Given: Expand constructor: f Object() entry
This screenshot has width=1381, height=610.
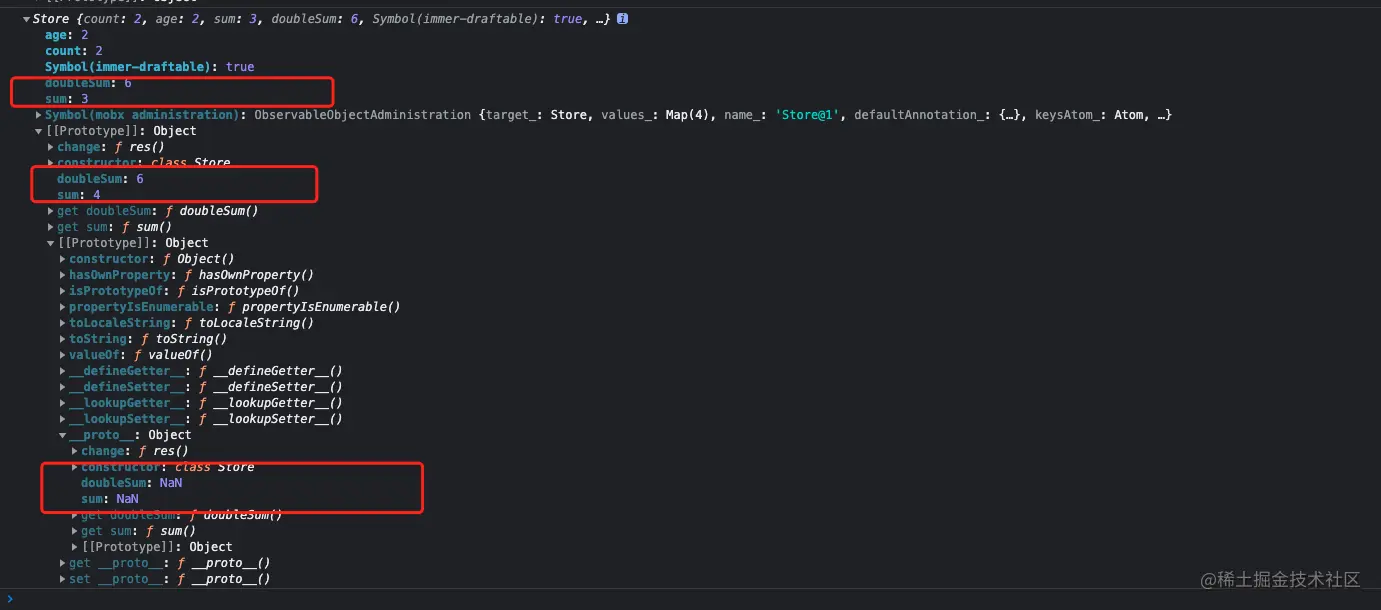Looking at the screenshot, I should [63, 259].
